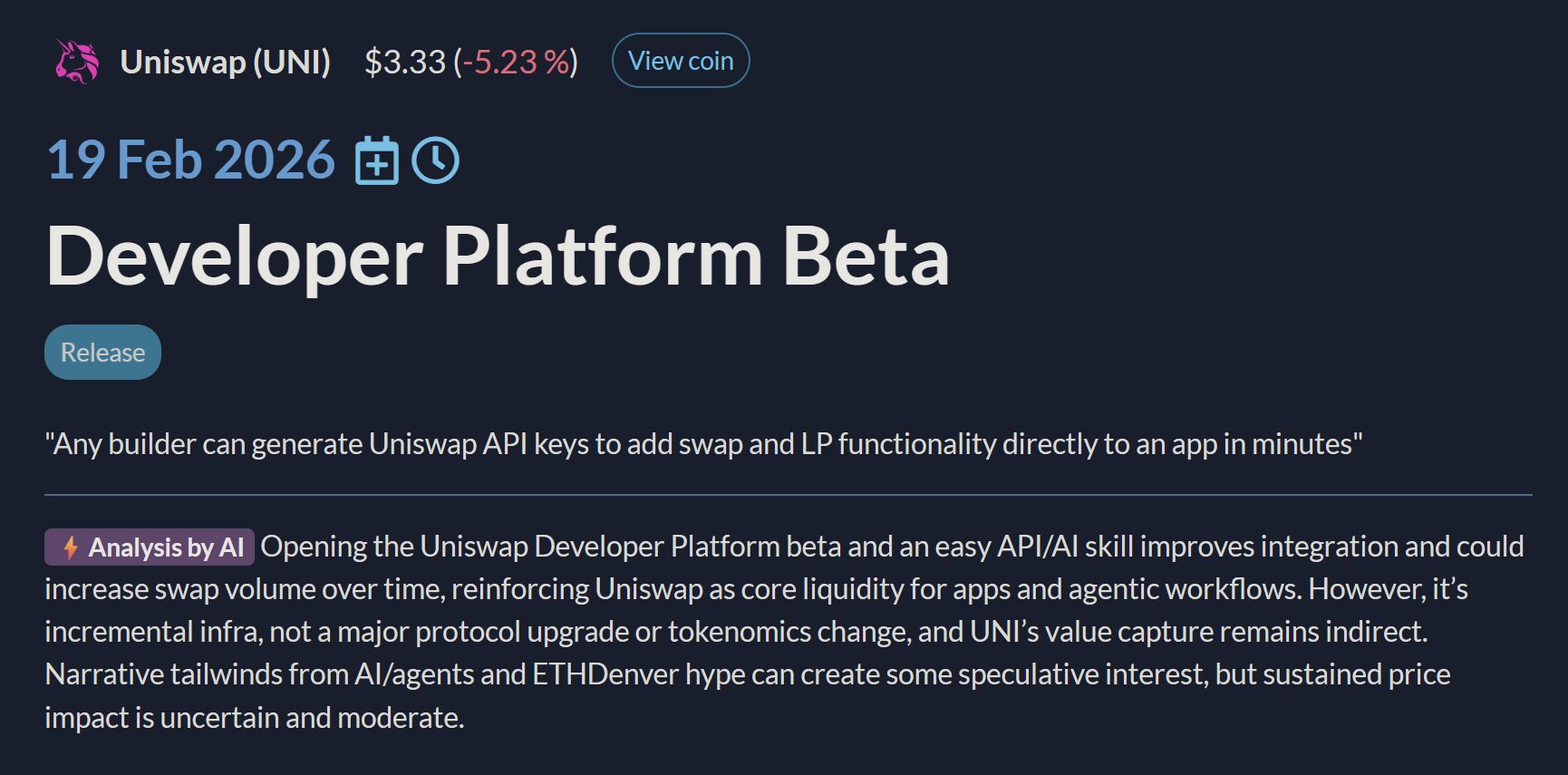The width and height of the screenshot is (1568, 775).
Task: Open the View coin page
Action: tap(681, 61)
